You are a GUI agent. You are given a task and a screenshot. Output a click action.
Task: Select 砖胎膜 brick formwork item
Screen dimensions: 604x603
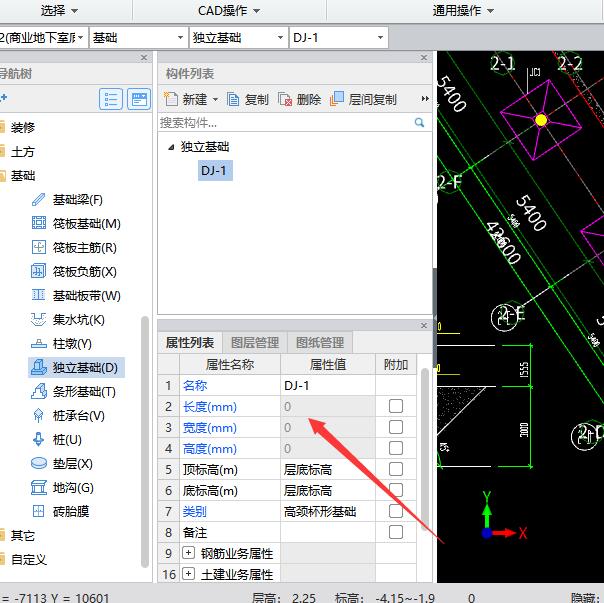click(x=60, y=511)
